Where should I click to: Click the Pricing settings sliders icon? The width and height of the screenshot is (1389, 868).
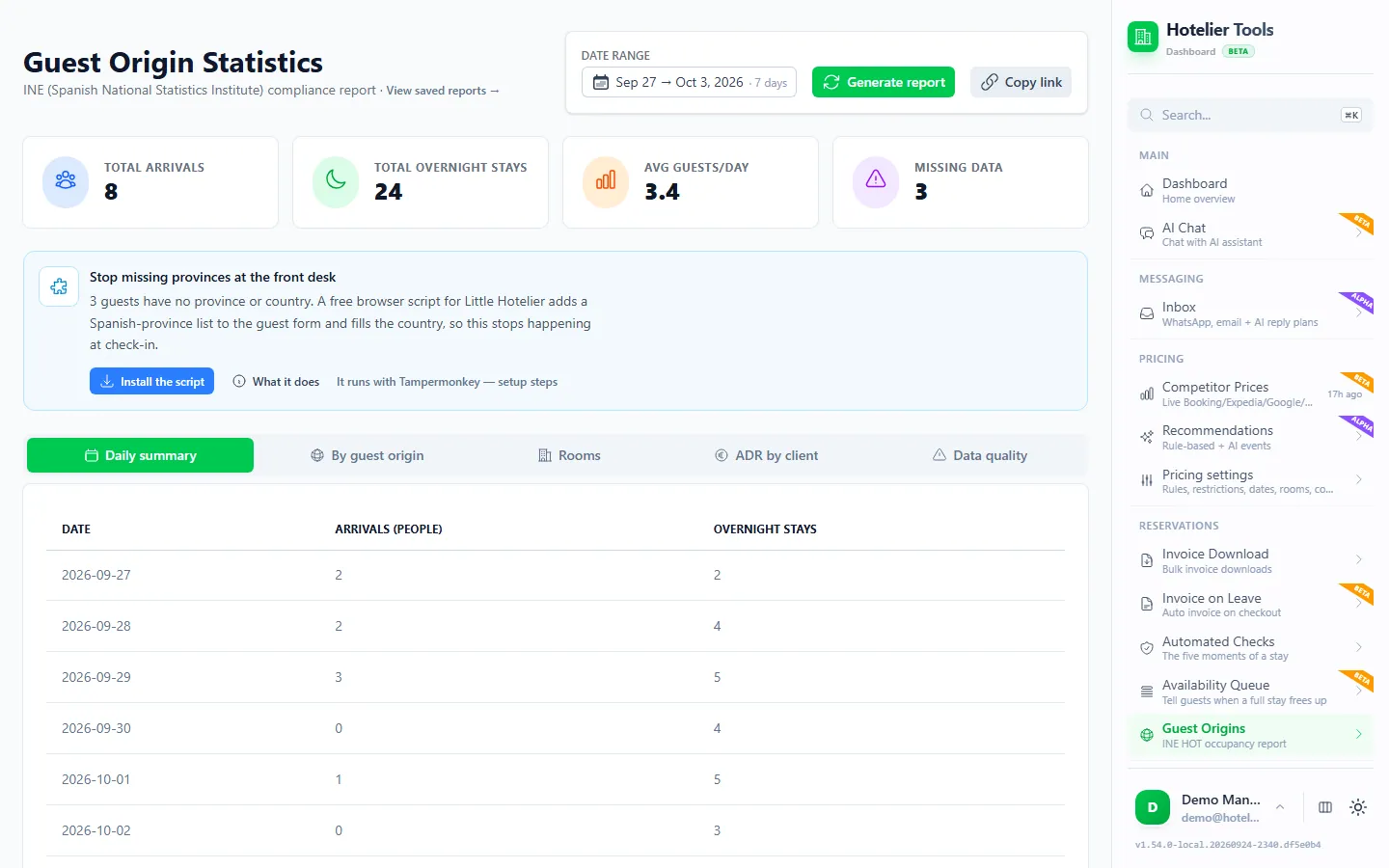pos(1147,480)
